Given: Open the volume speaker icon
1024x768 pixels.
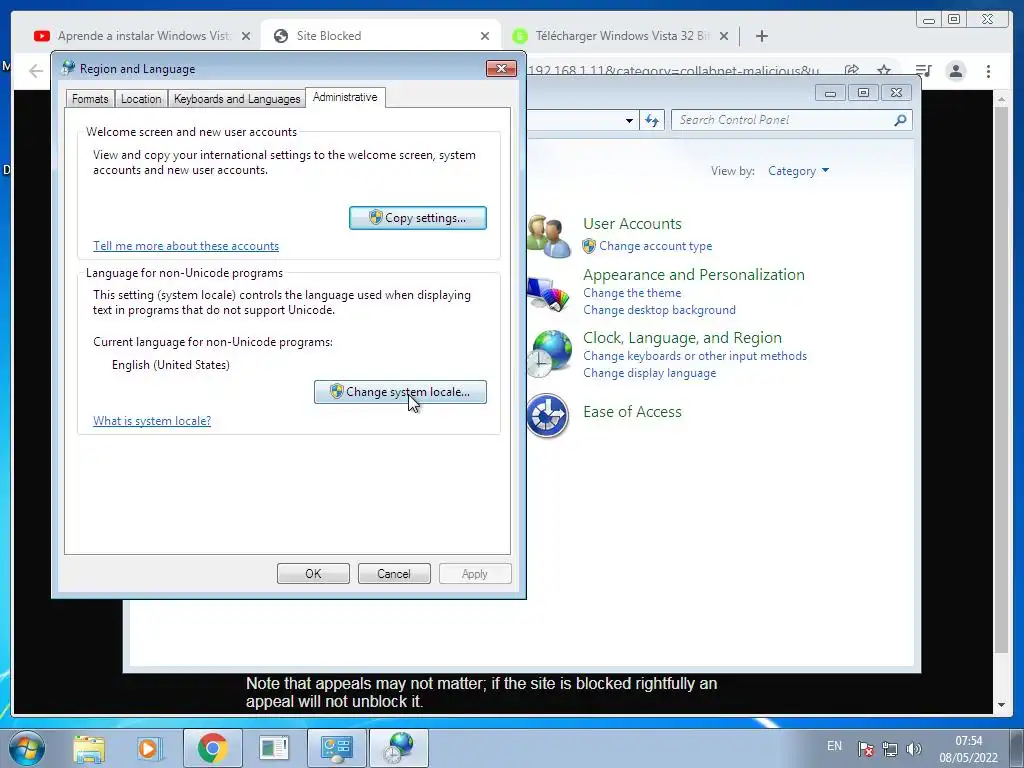Looking at the screenshot, I should click(914, 749).
